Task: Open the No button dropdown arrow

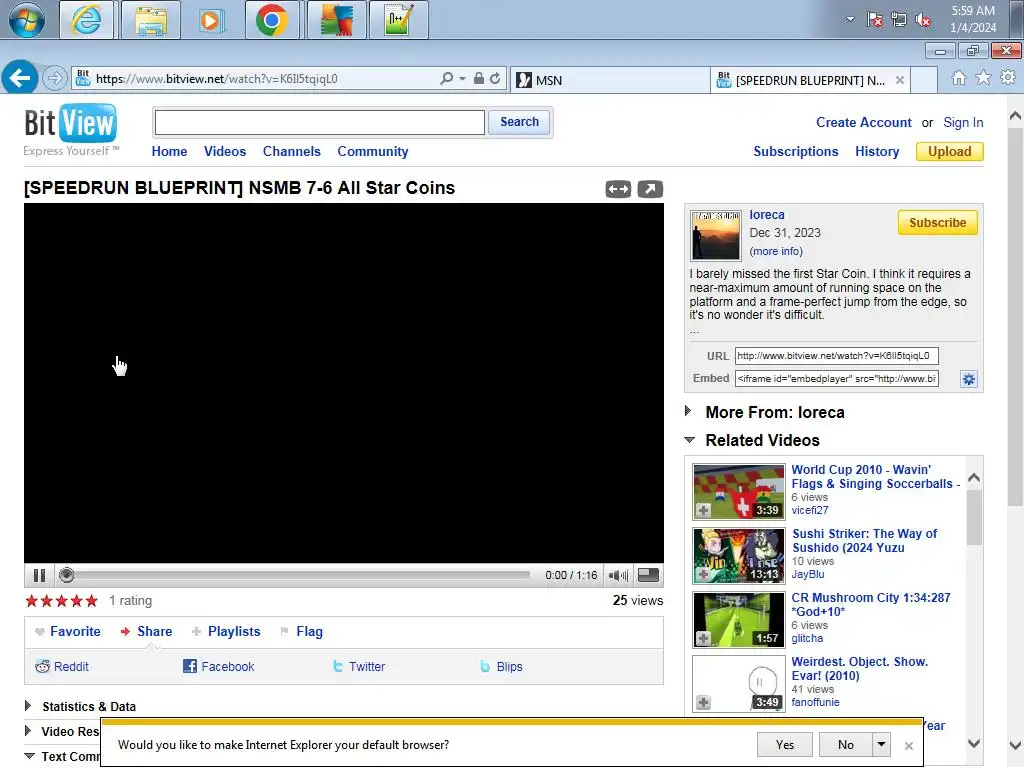Action: (881, 745)
